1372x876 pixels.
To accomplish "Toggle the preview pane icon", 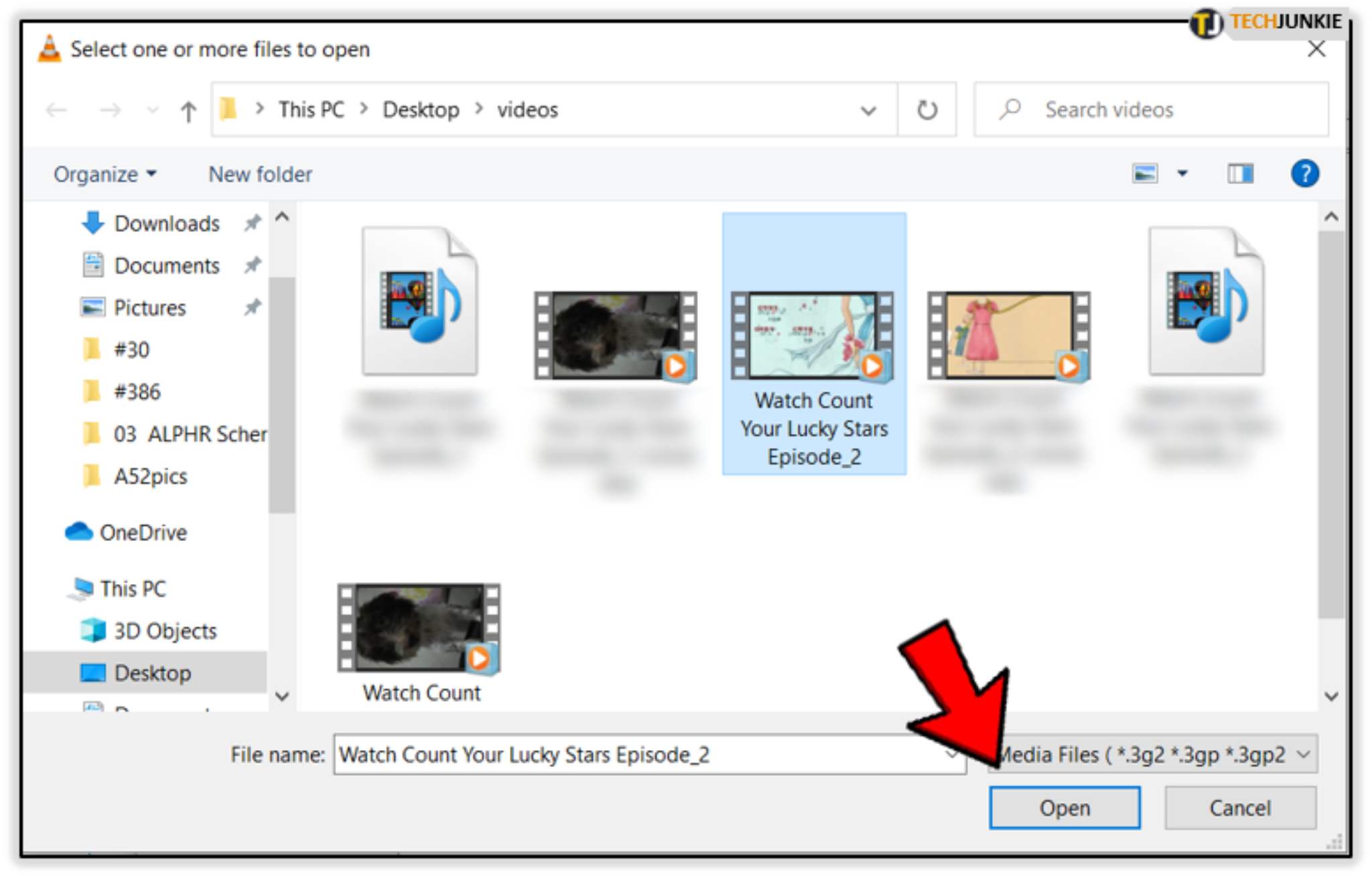I will pyautogui.click(x=1241, y=174).
